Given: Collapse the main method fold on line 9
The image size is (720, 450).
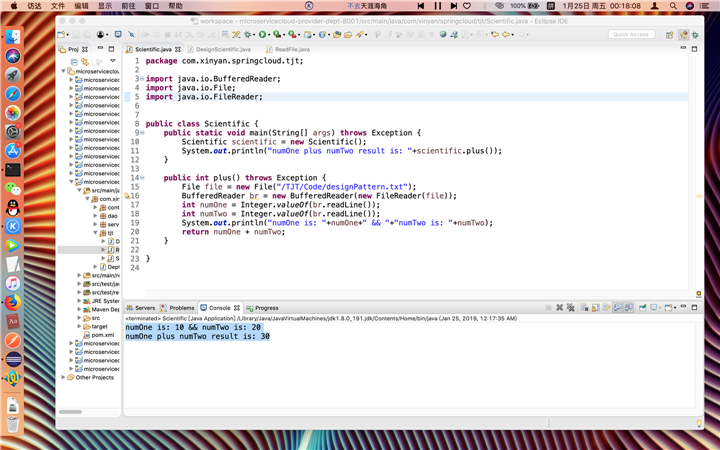Looking at the screenshot, I should coord(142,133).
